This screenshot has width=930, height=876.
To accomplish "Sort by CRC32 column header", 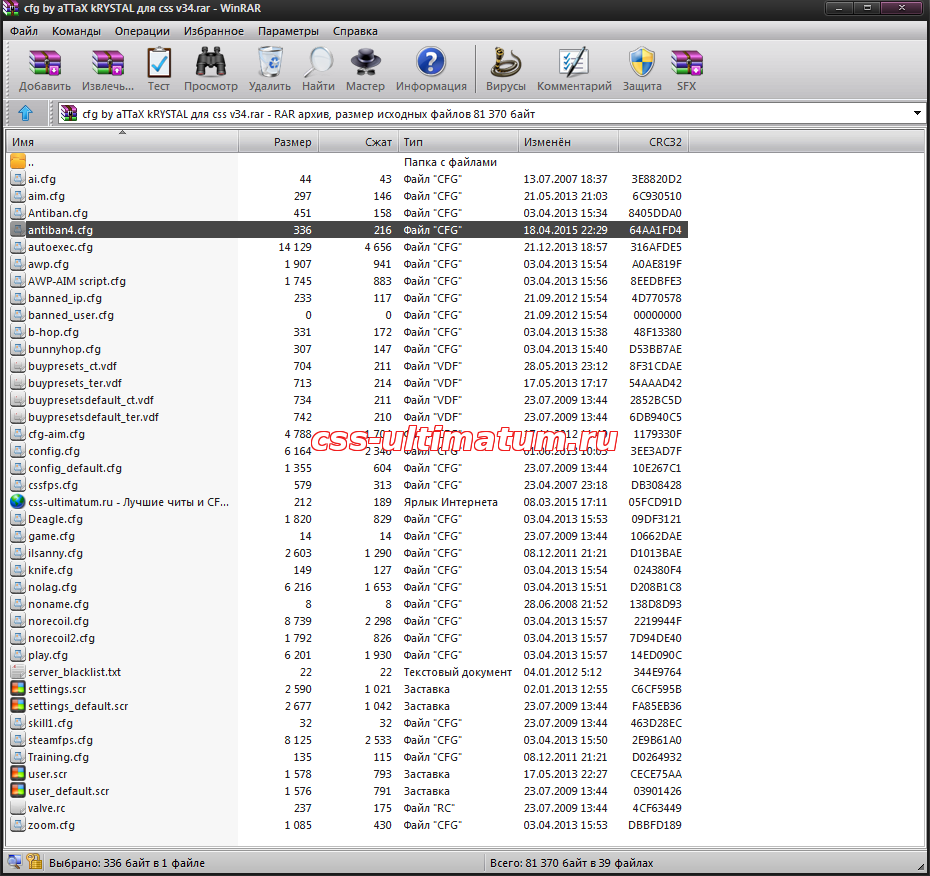I will click(x=654, y=142).
